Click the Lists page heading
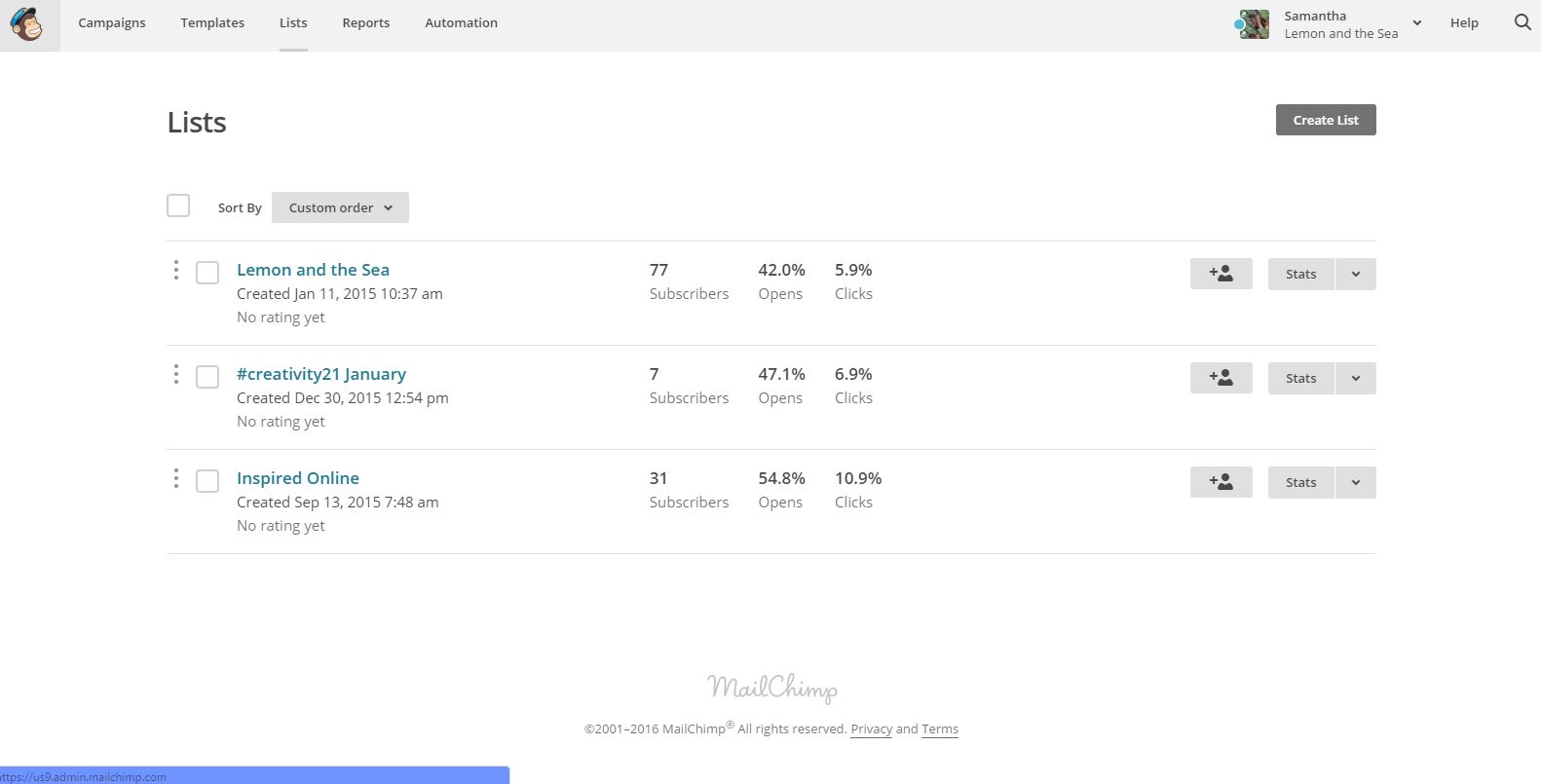 point(197,122)
